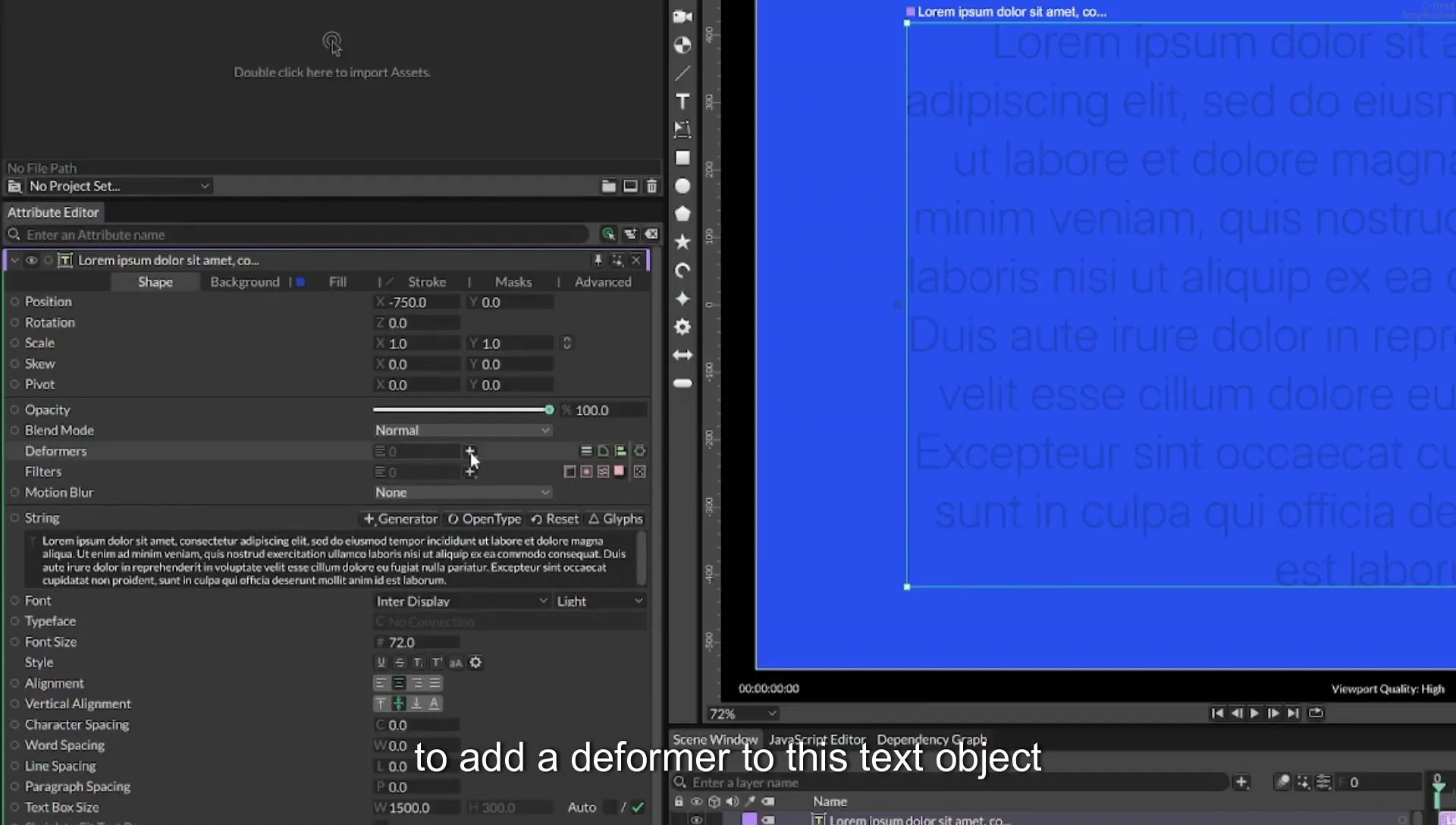Select the Pen line tool
Screen dimensions: 1456x825
[x=682, y=74]
